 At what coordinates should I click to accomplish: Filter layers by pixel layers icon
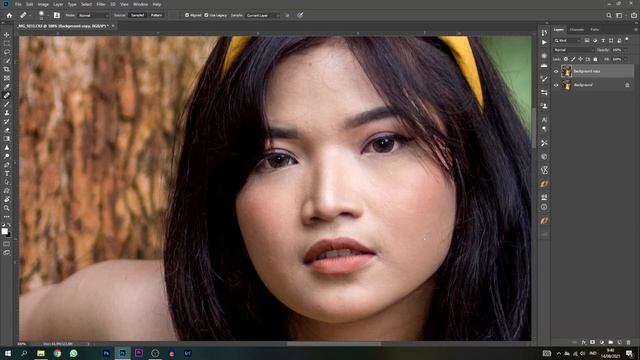point(587,40)
